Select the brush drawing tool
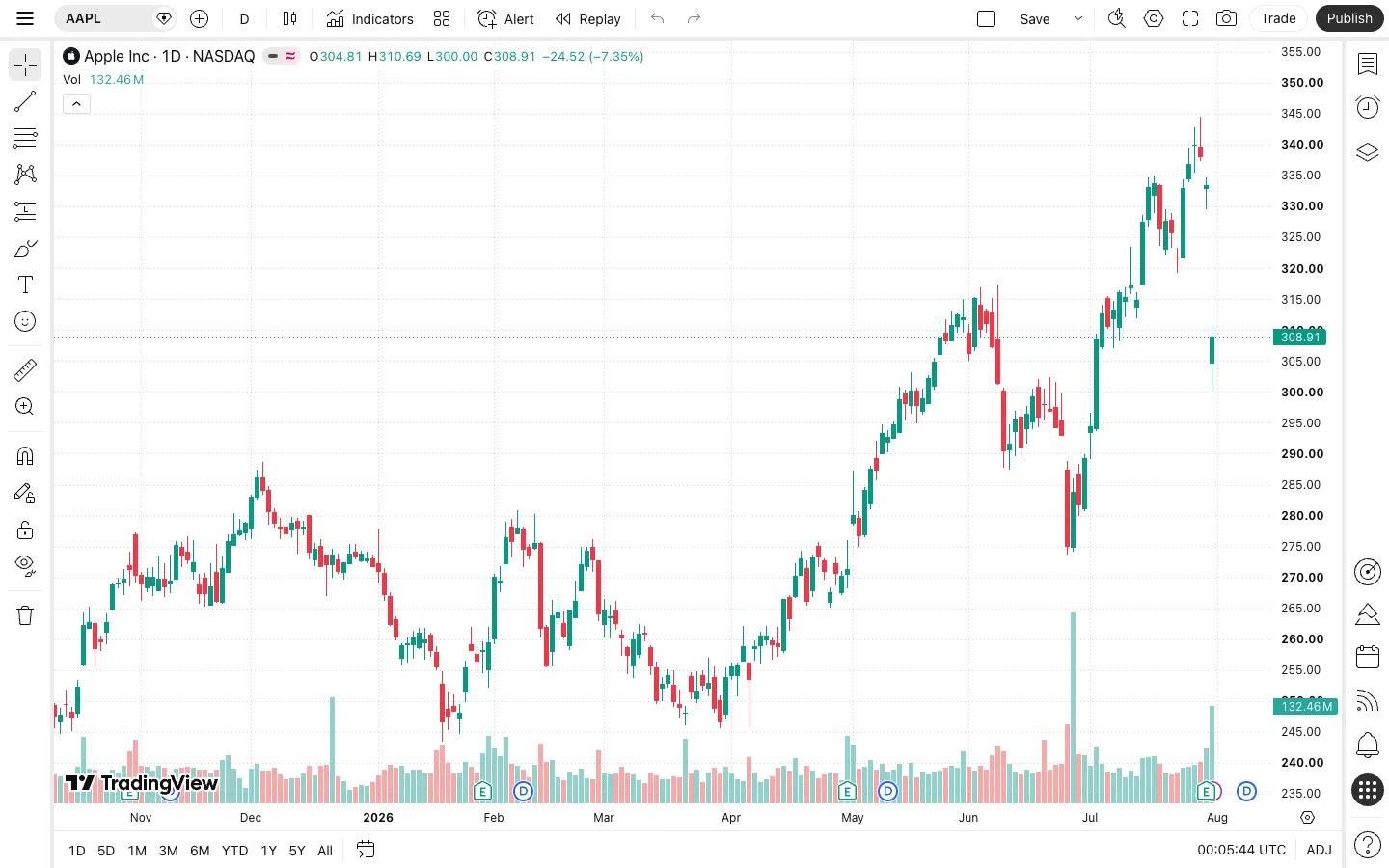 point(25,248)
